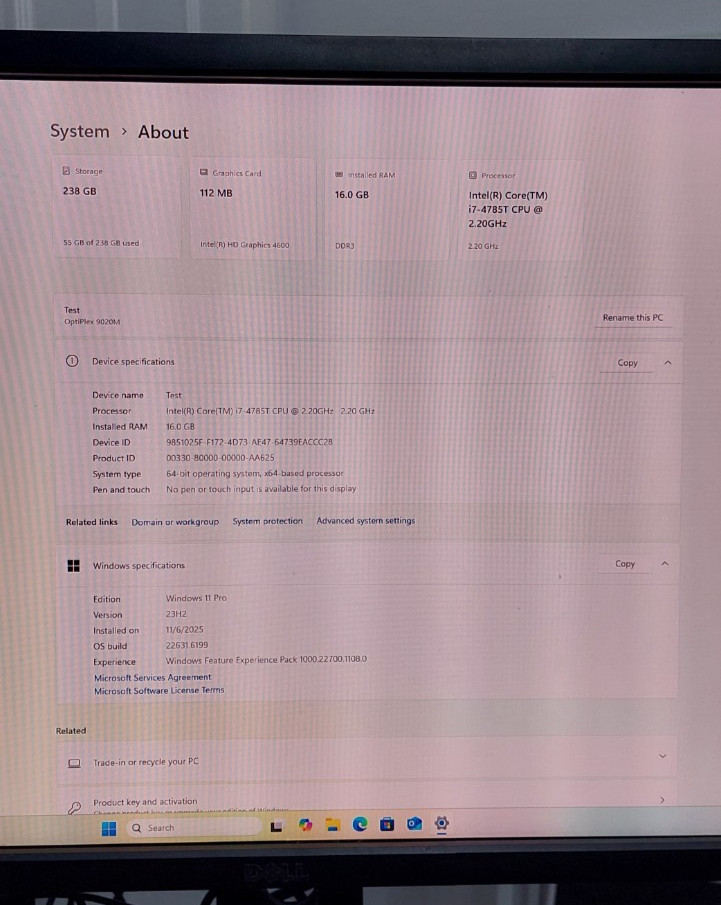Viewport: 721px width, 905px height.
Task: Click the 11/6/2025 installed date
Action: [x=185, y=630]
